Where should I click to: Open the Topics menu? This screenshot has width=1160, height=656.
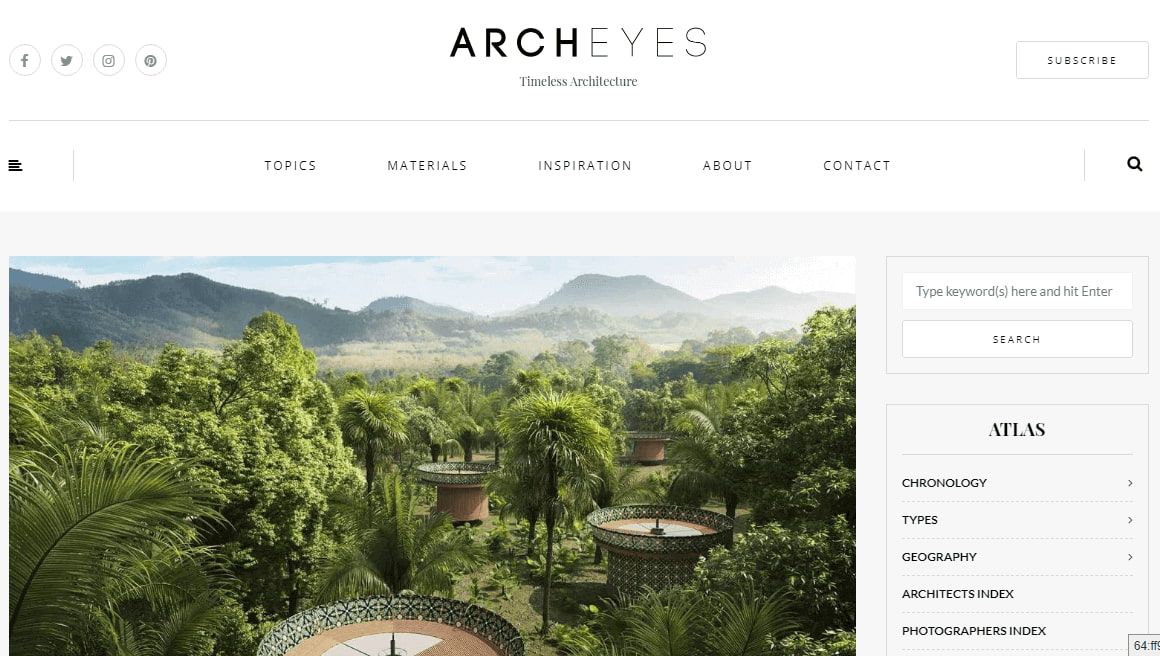pos(290,166)
